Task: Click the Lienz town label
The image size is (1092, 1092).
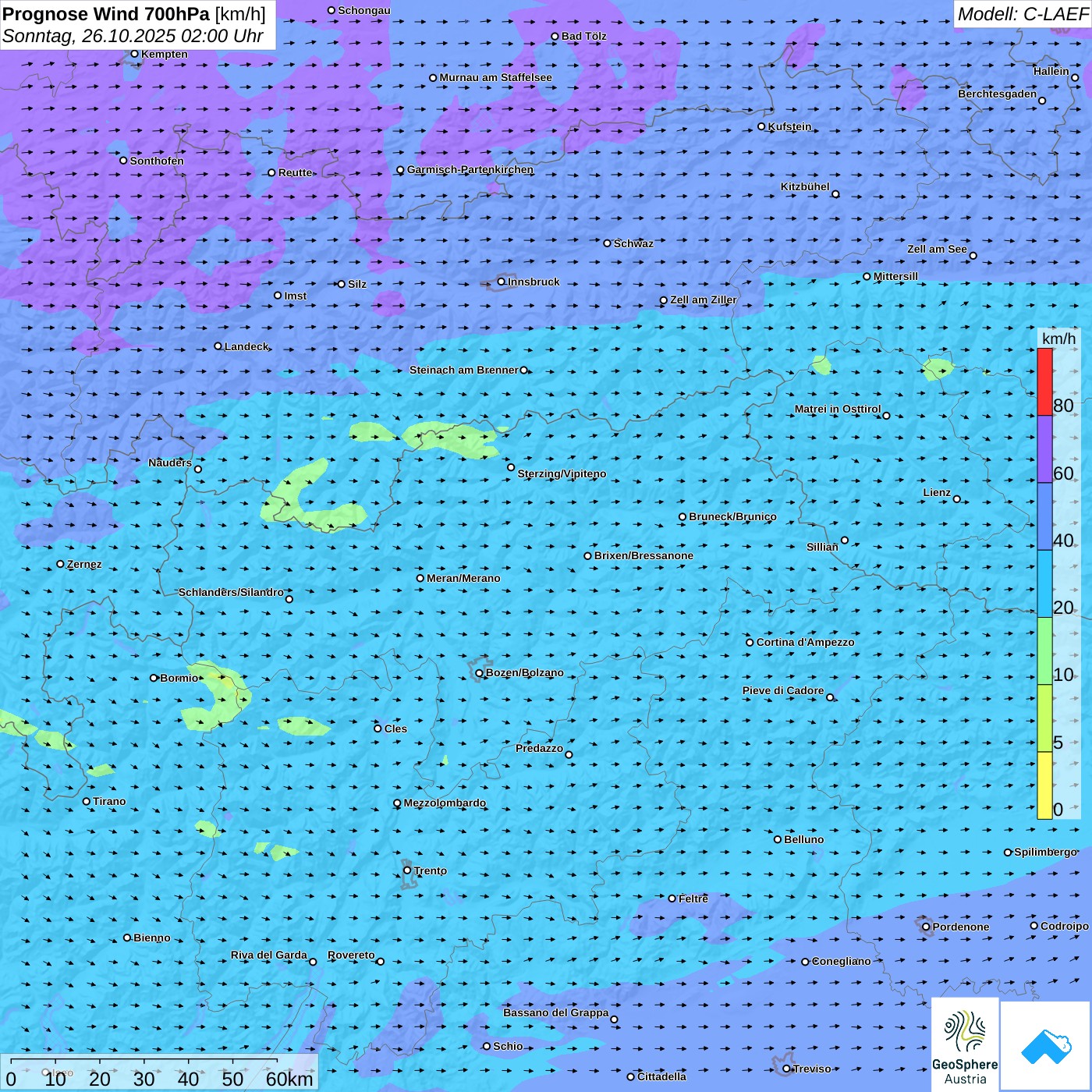Action: [937, 492]
